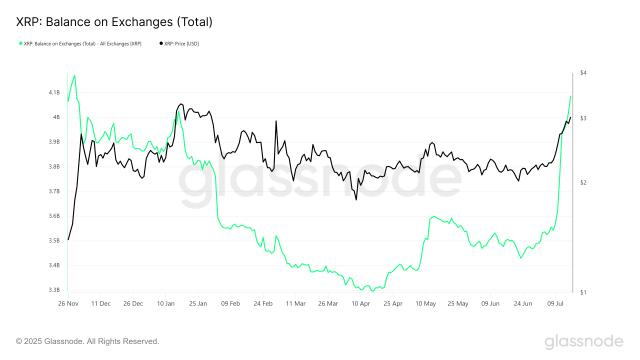Select the 3.3B balance axis label
Screen dimensions: 640x360
(54, 290)
